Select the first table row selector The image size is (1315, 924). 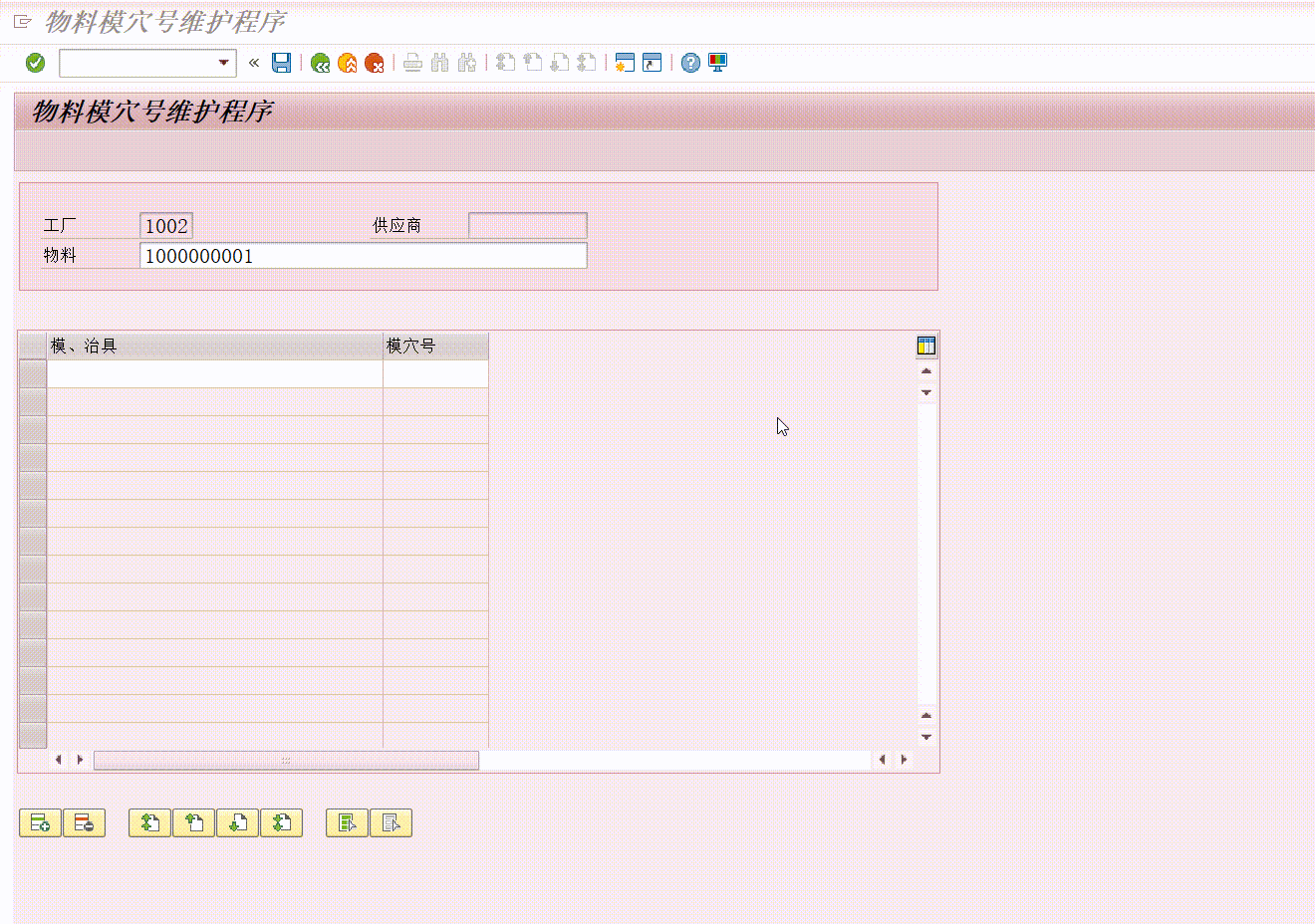[x=32, y=373]
